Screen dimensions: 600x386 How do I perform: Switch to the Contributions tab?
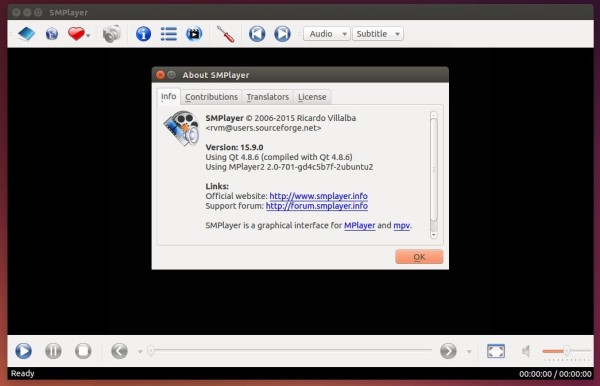pos(211,97)
